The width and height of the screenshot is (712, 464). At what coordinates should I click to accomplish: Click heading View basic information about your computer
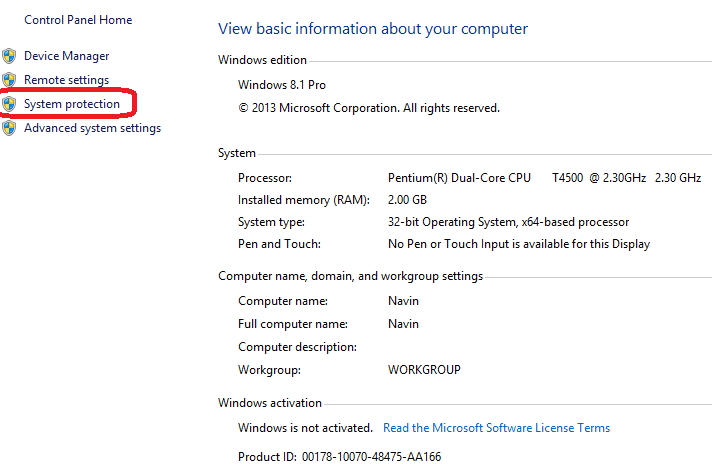pos(373,29)
